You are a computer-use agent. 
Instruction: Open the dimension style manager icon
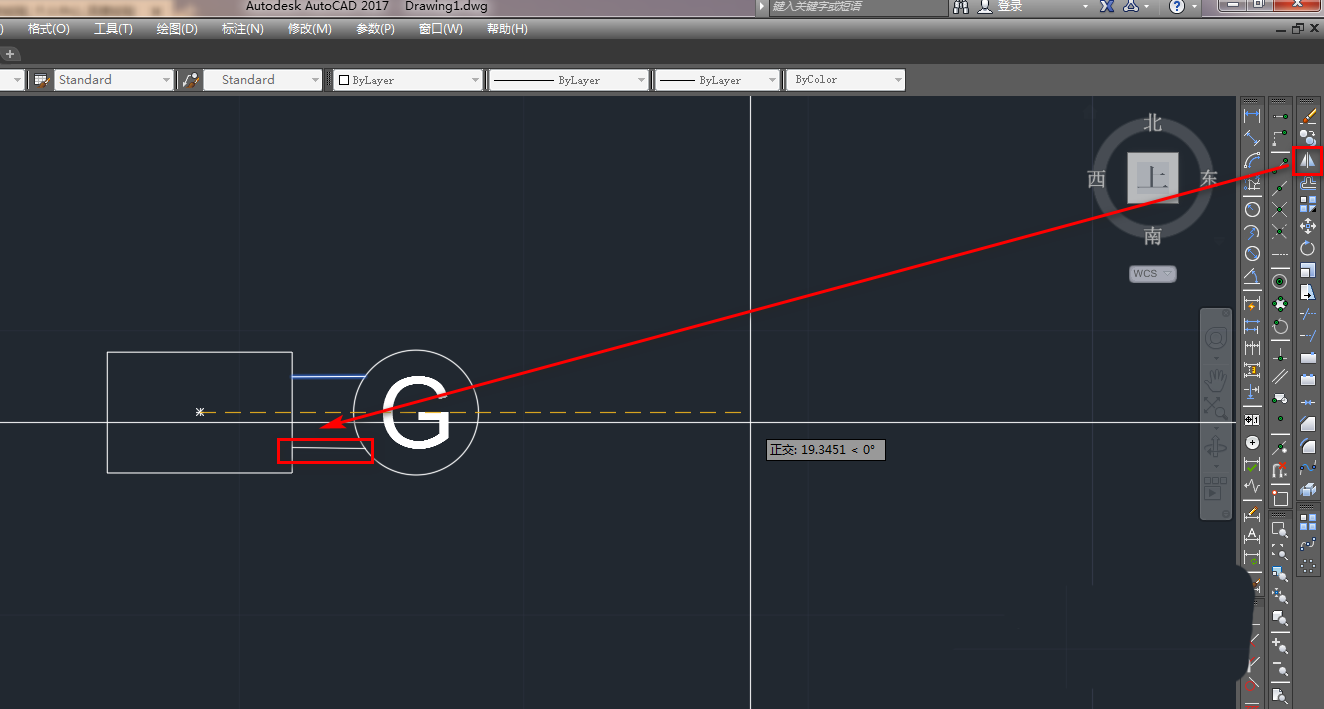(x=190, y=80)
